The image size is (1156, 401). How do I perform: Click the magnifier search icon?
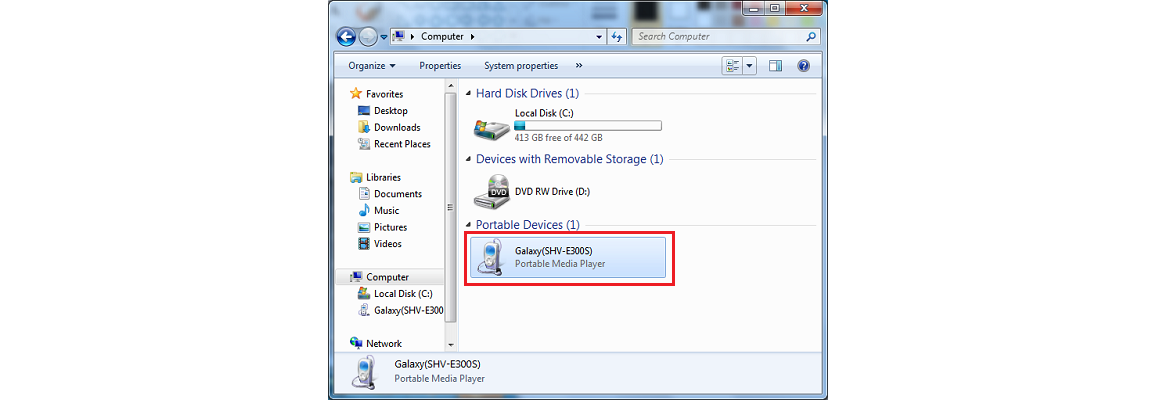[811, 36]
